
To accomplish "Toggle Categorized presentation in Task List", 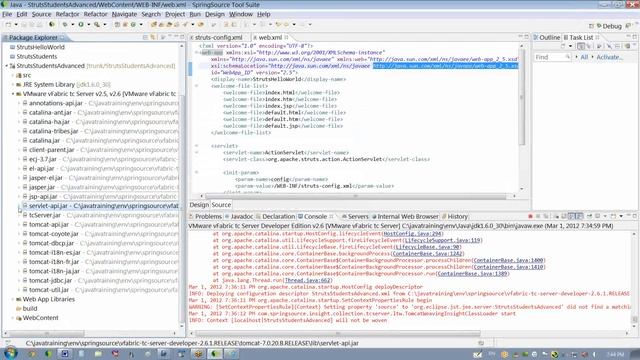I will 581,47.
